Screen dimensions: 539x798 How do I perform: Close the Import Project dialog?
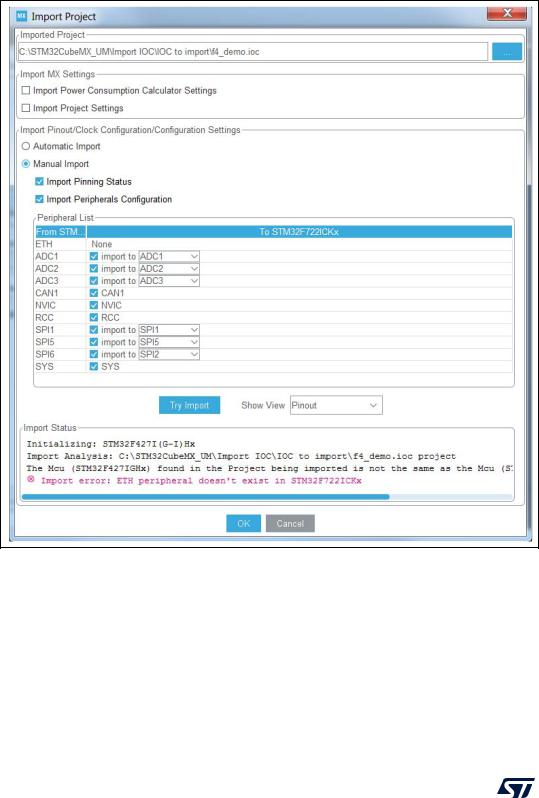506,14
